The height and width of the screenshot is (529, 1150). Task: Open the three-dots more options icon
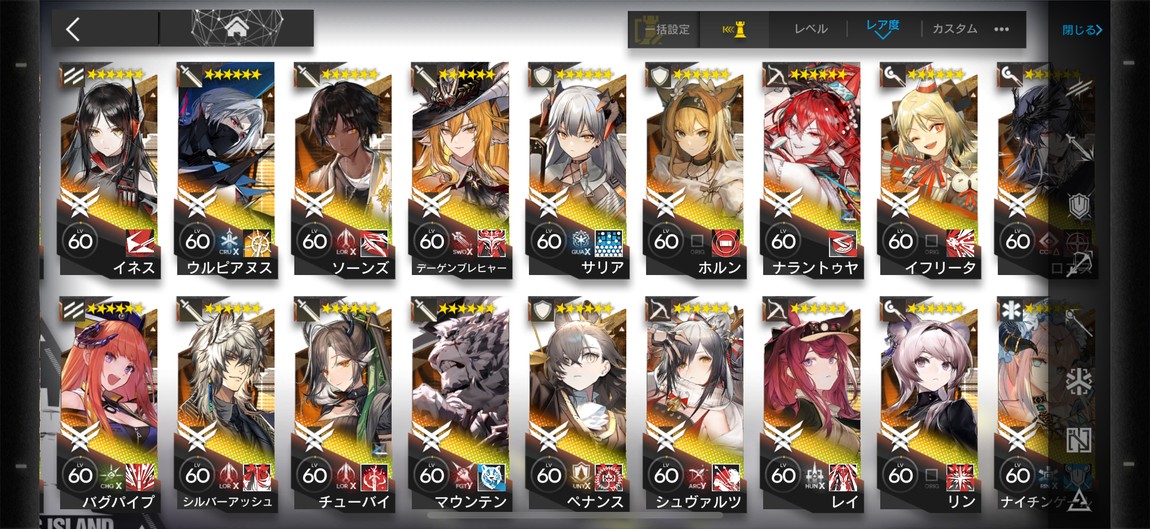pos(1001,29)
